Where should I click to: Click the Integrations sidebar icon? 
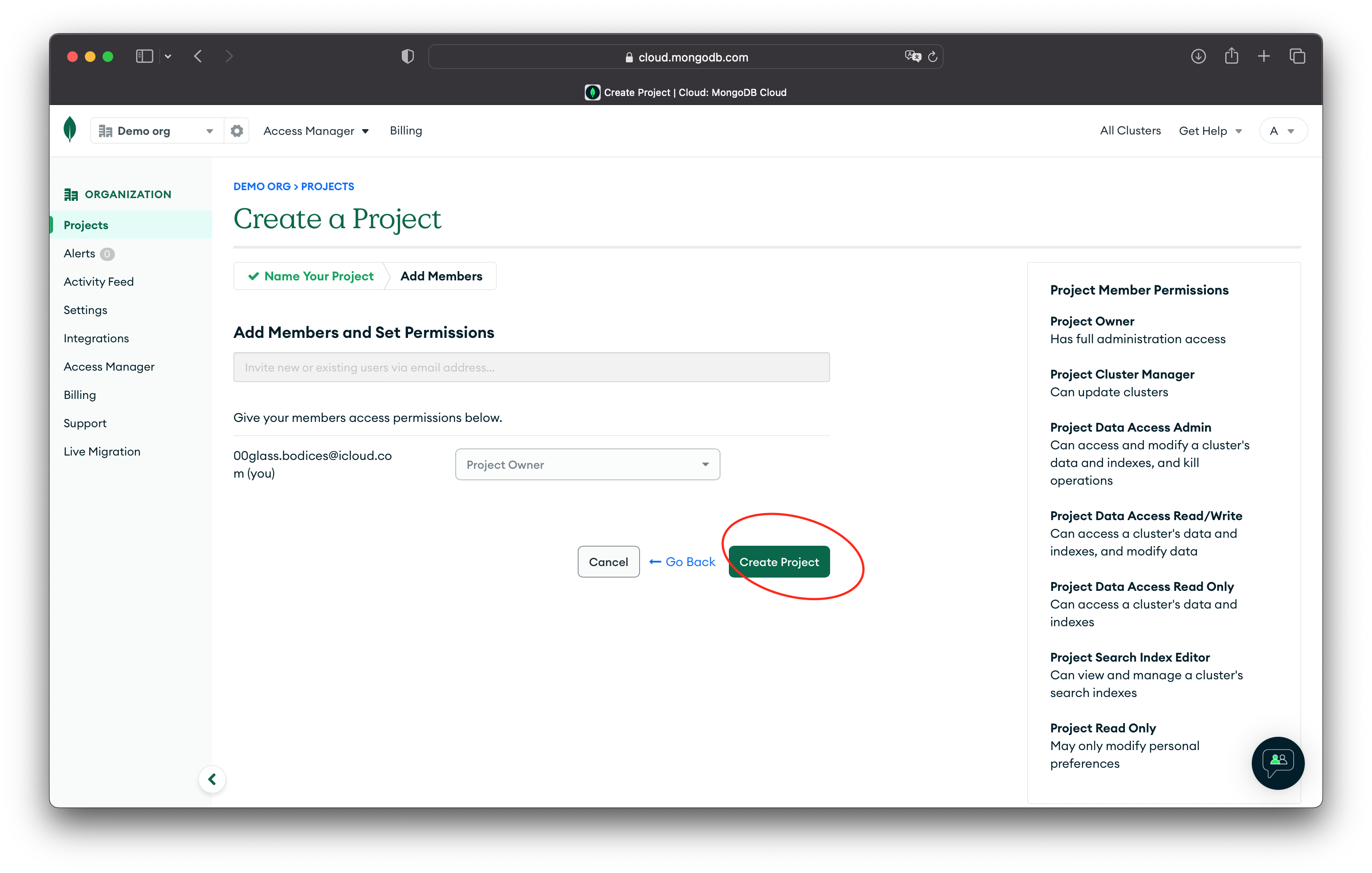tap(96, 338)
